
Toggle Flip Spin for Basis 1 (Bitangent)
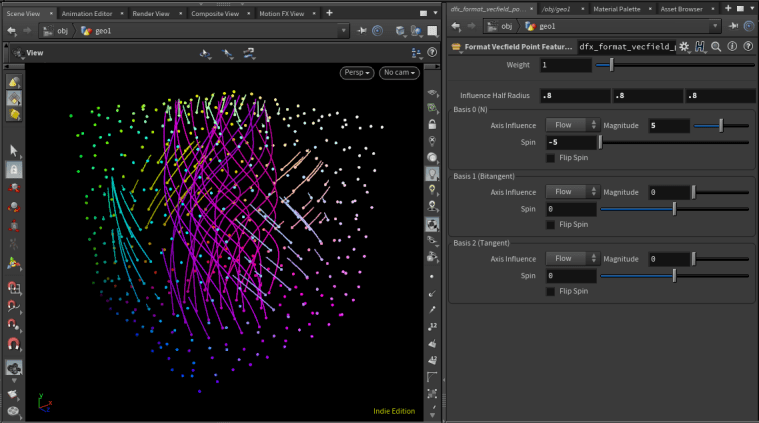[x=551, y=225]
